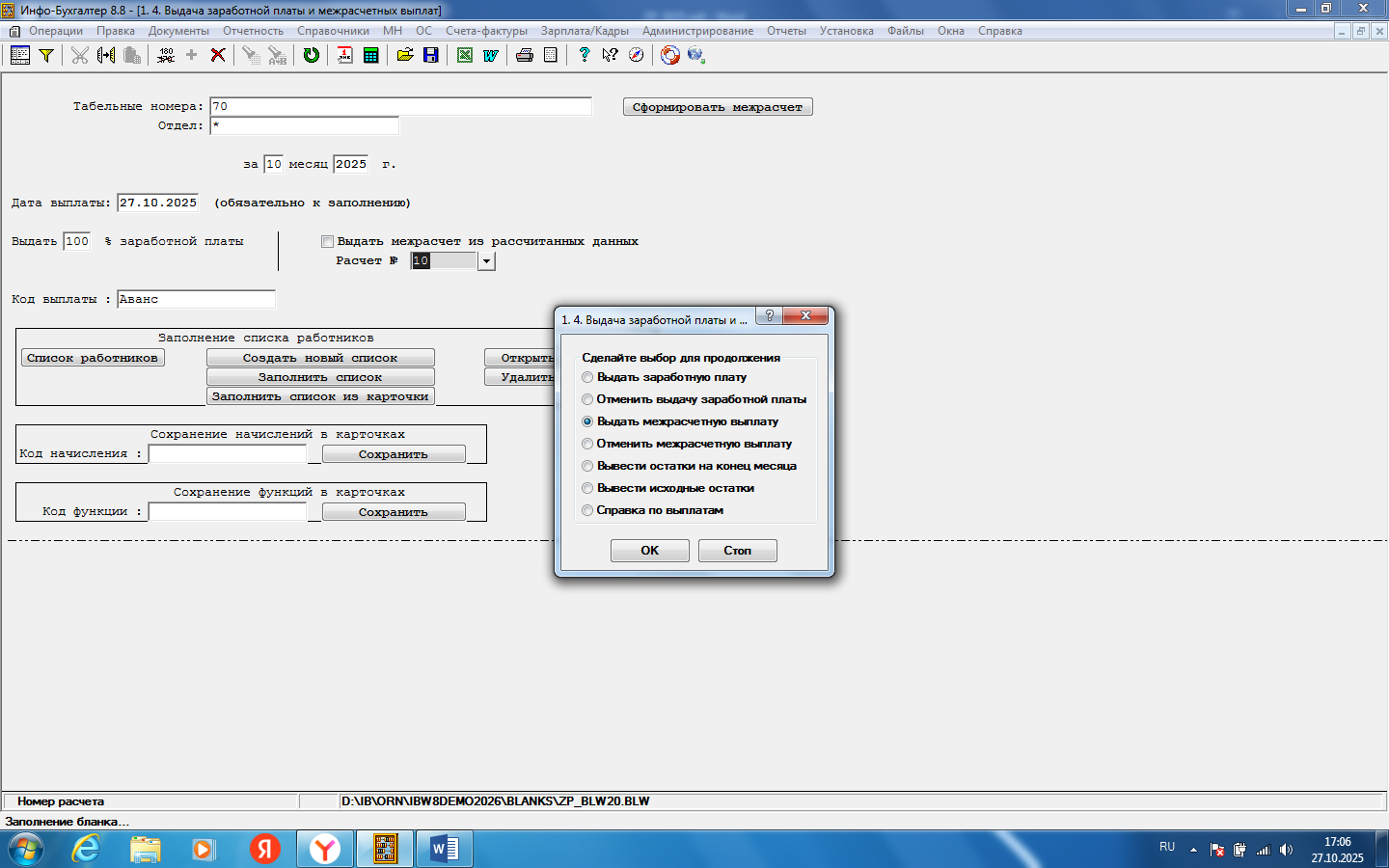
Task: Enable 'Выдать межрасчет из рассчитанных данных' checkbox
Action: pyautogui.click(x=328, y=242)
